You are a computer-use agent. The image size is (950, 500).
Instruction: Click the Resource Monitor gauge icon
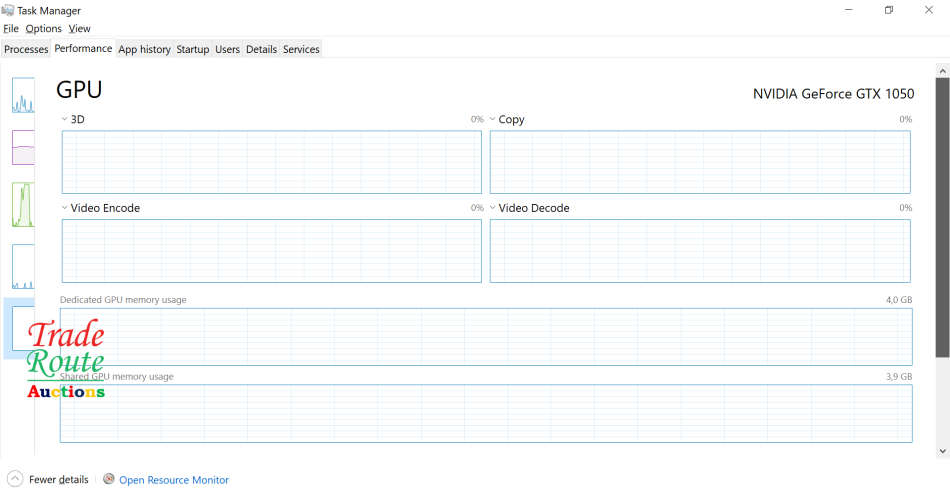pos(109,479)
